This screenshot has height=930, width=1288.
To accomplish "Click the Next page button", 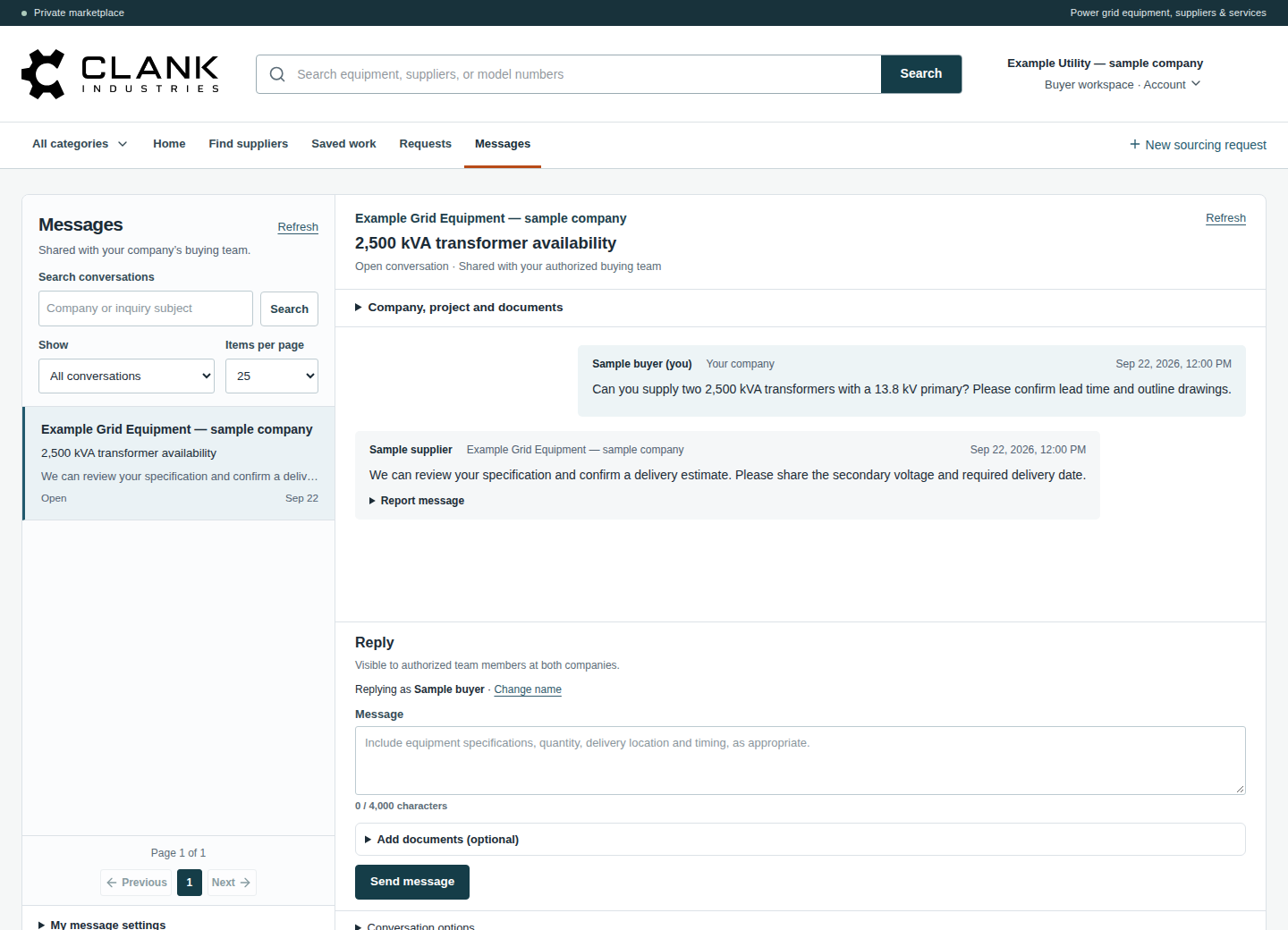I will pyautogui.click(x=232, y=883).
